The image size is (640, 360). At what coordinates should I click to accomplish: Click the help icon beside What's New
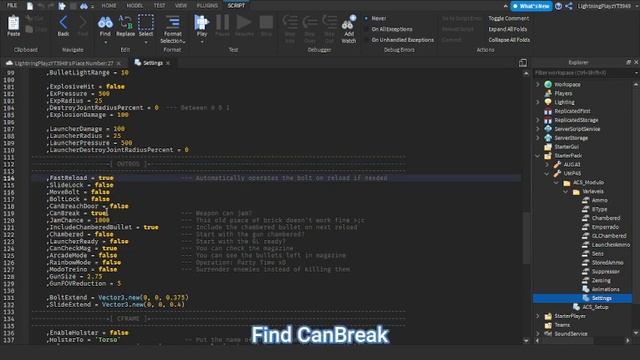(x=558, y=6)
